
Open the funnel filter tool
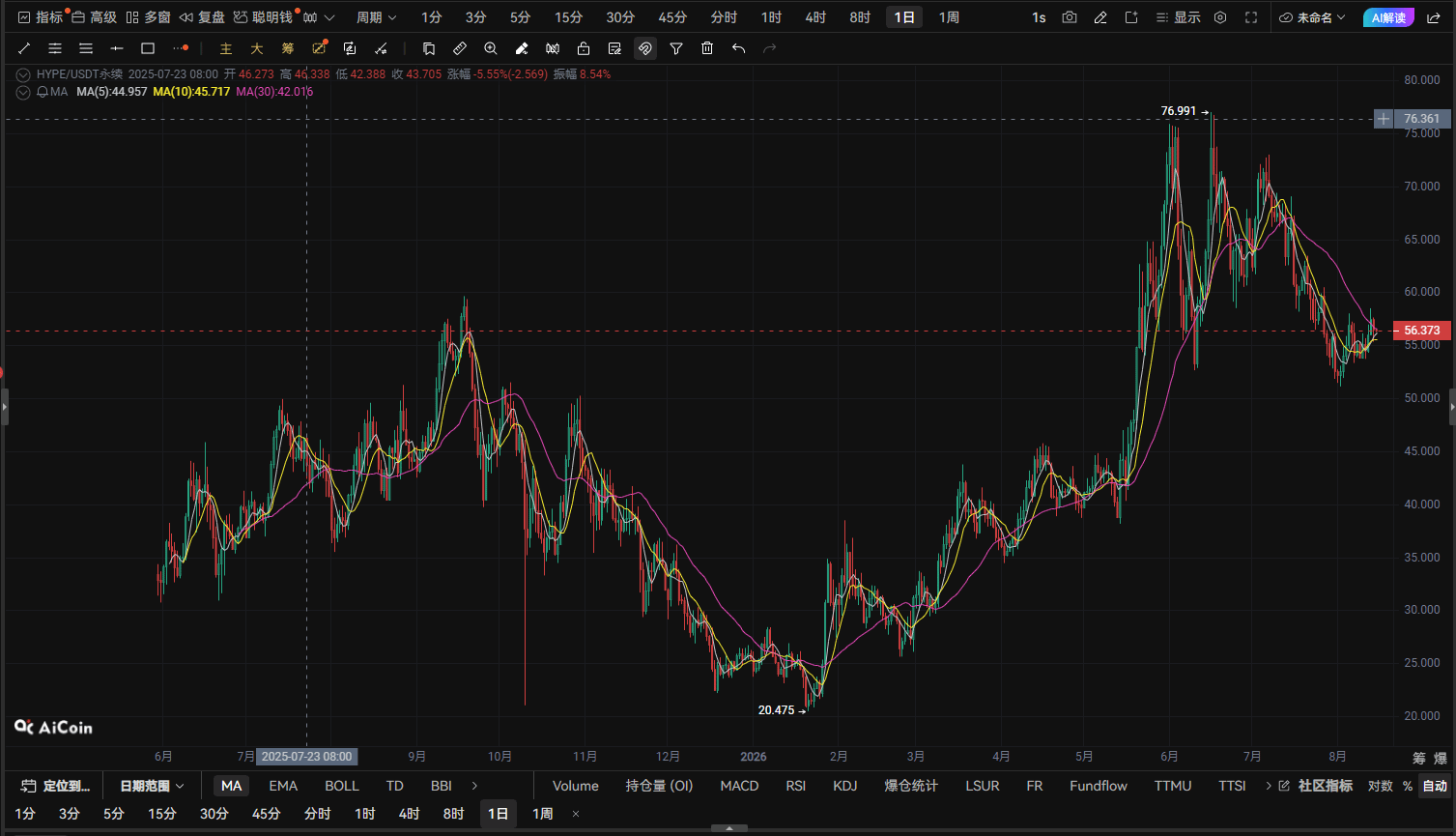point(676,48)
